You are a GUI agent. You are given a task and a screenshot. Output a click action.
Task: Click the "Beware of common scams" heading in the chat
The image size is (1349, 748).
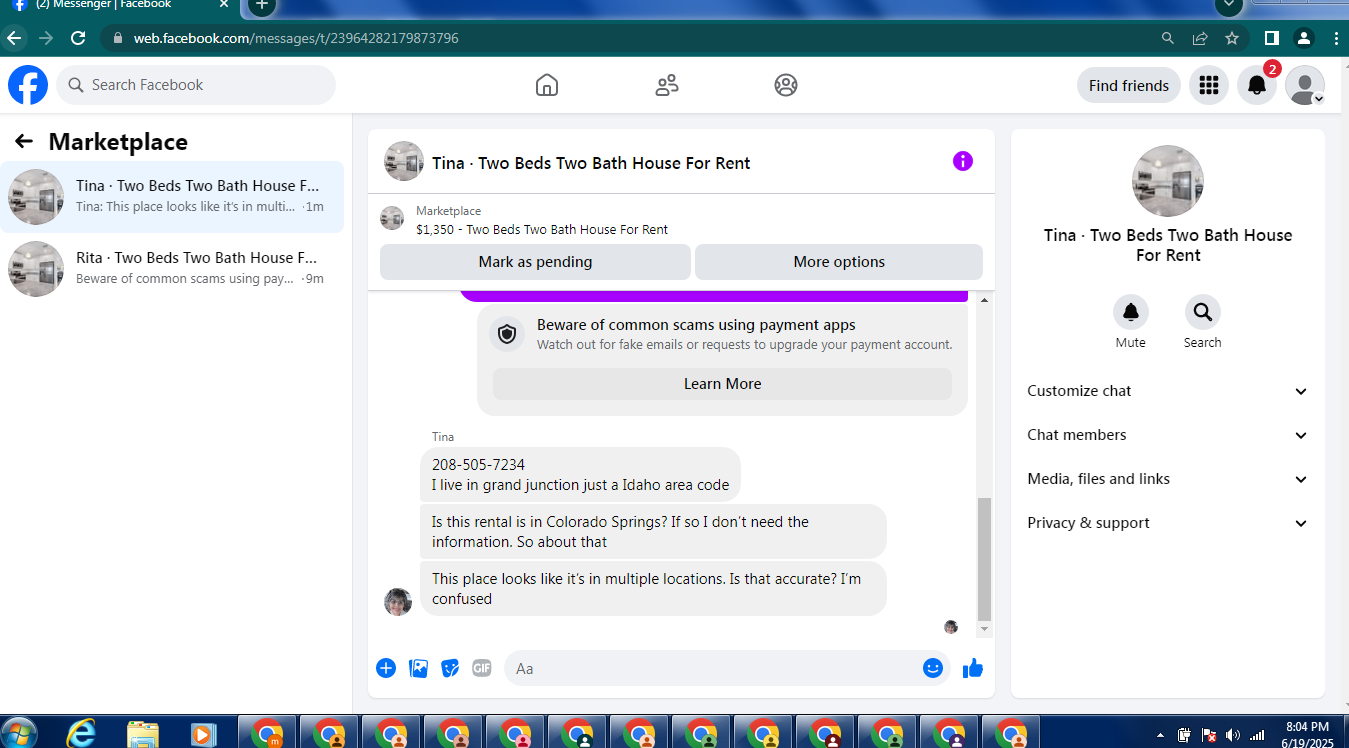coord(696,324)
